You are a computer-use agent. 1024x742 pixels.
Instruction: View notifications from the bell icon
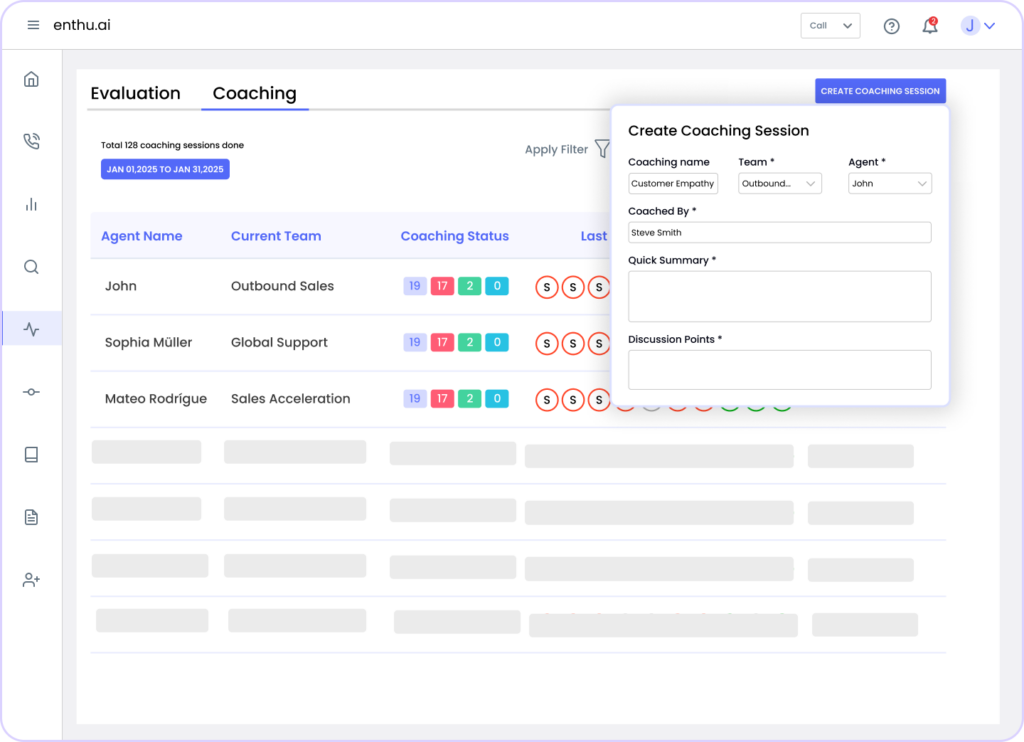tap(929, 26)
